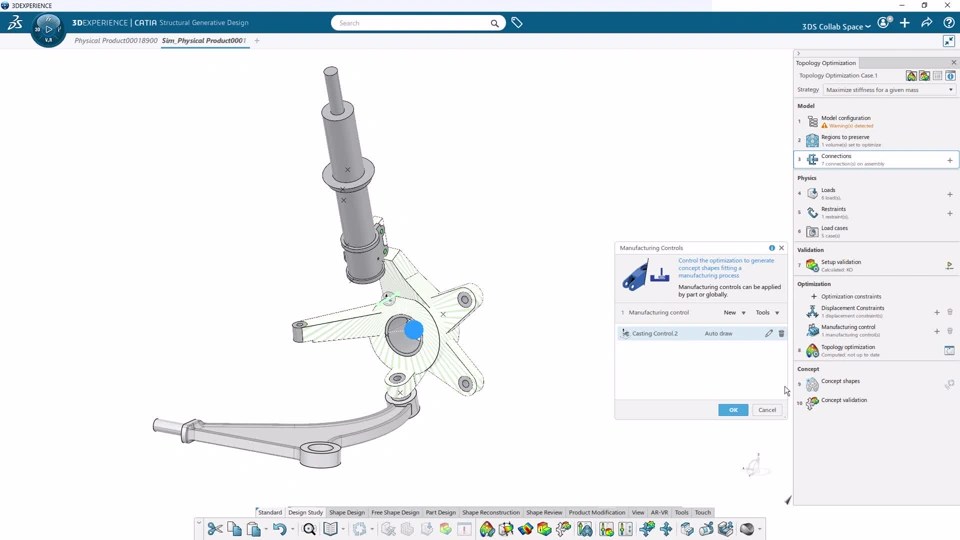Open the Part Design tab
The image size is (960, 540).
pyautogui.click(x=440, y=512)
